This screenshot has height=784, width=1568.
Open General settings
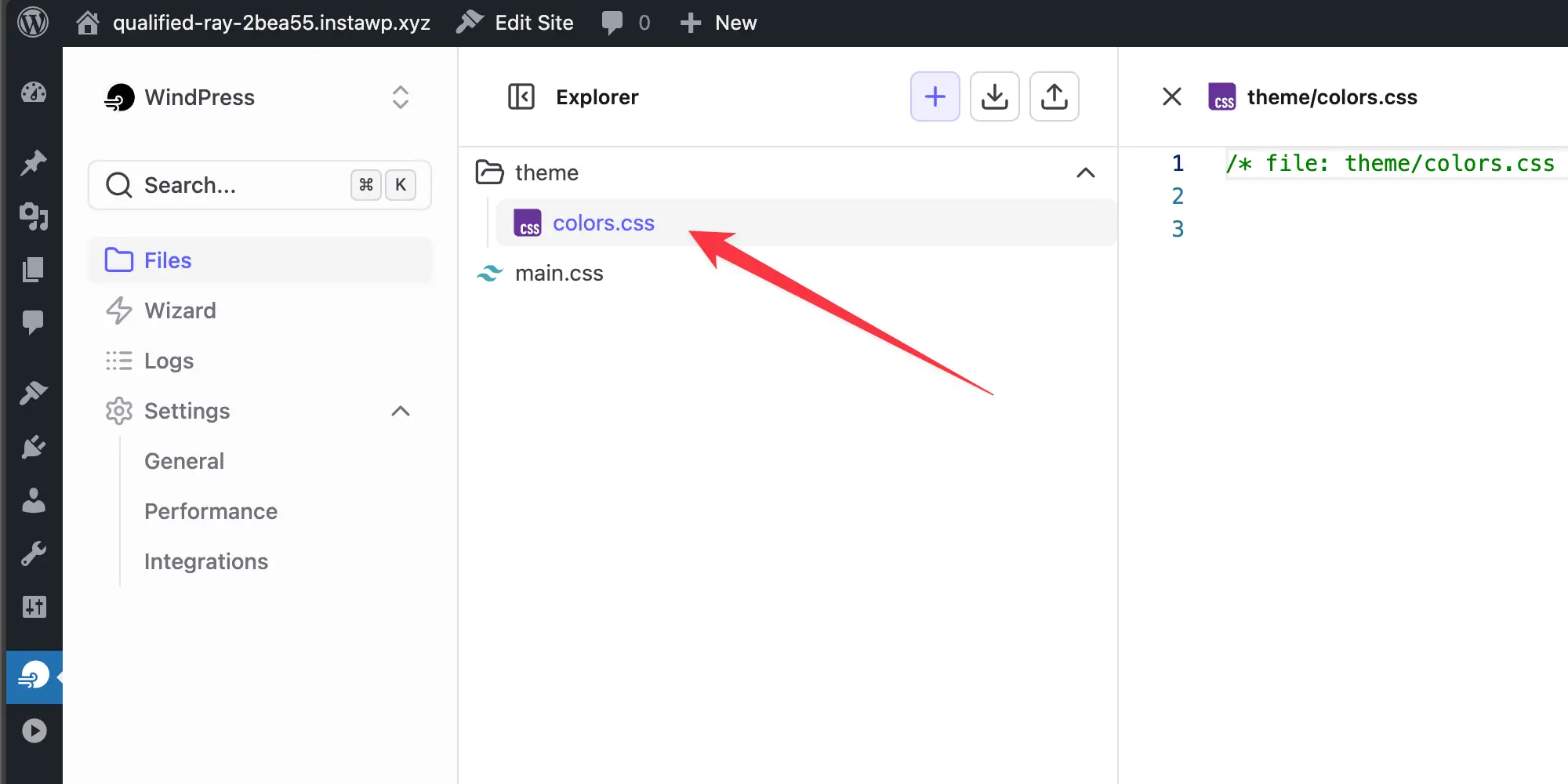coord(184,461)
